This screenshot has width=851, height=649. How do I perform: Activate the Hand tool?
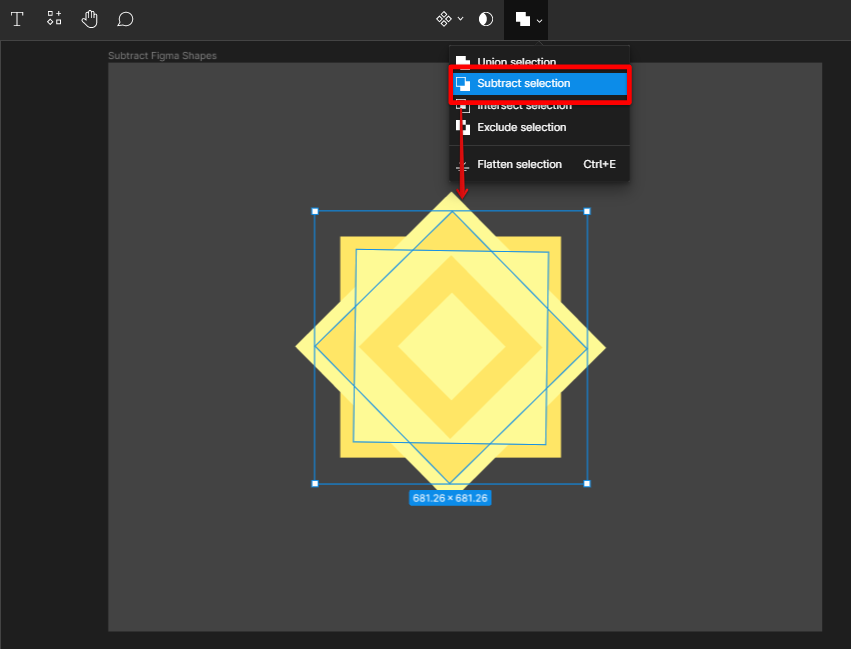[90, 19]
